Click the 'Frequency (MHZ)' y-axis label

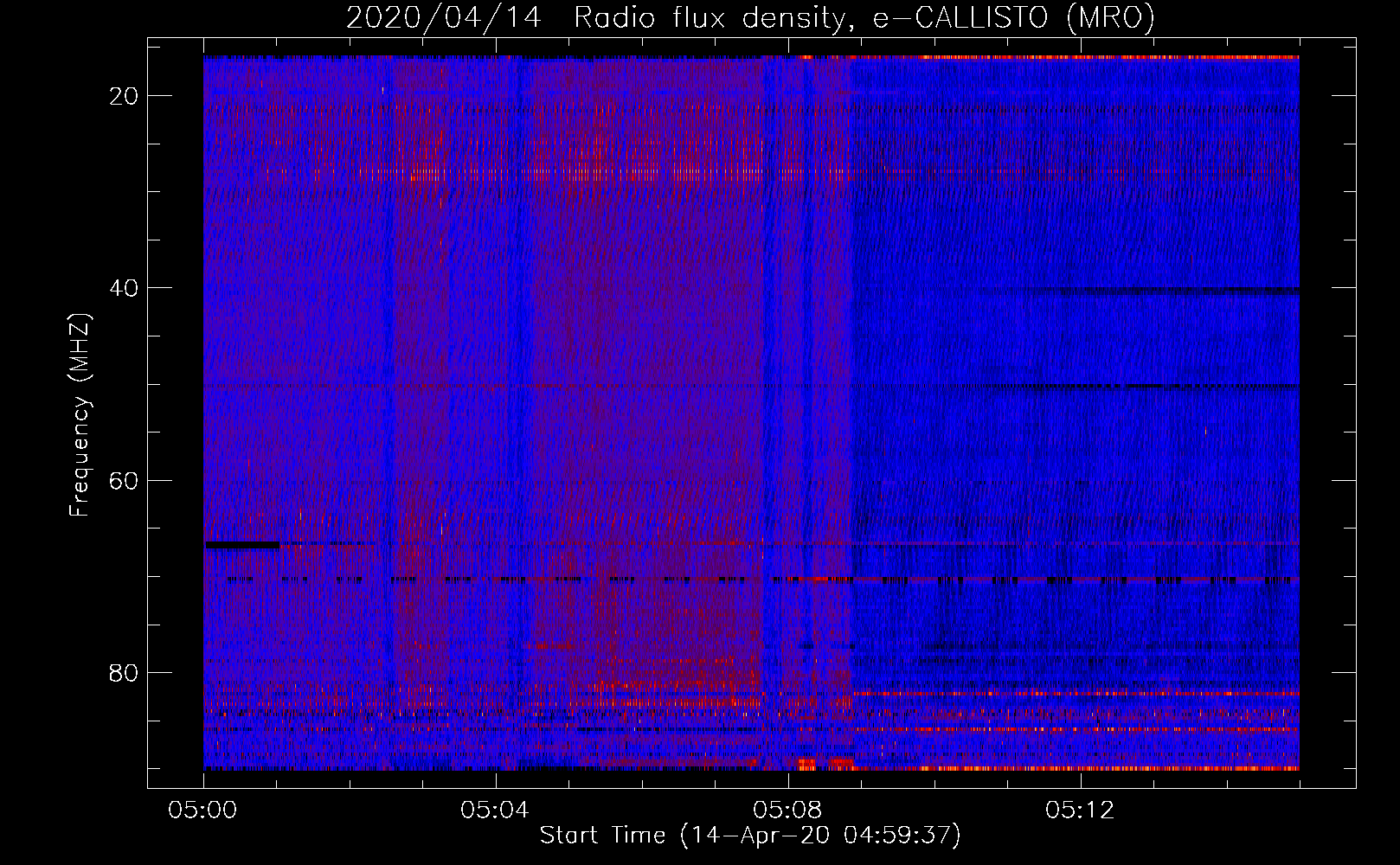[80, 414]
